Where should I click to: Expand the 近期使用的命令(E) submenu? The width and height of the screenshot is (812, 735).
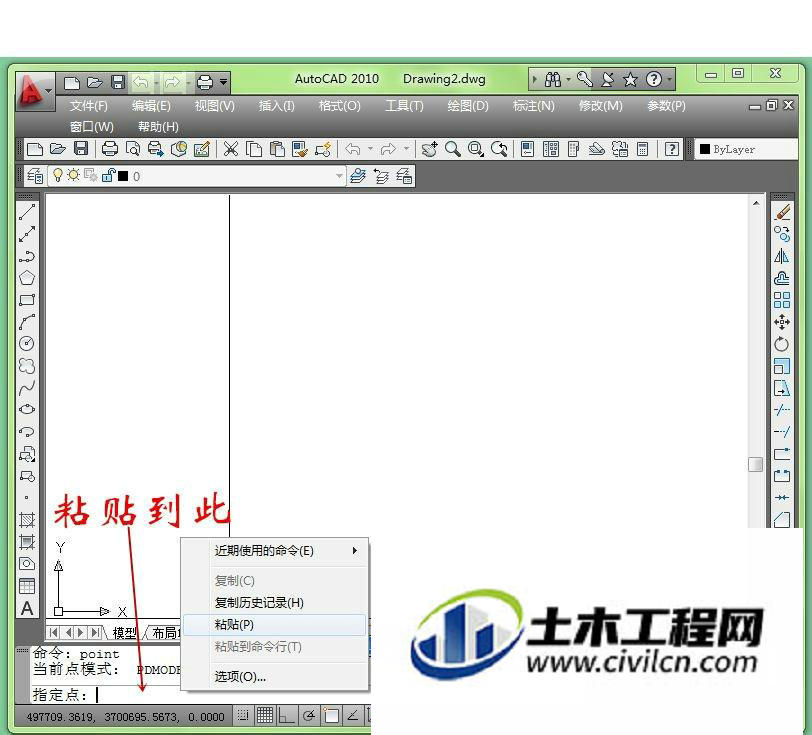[x=275, y=551]
